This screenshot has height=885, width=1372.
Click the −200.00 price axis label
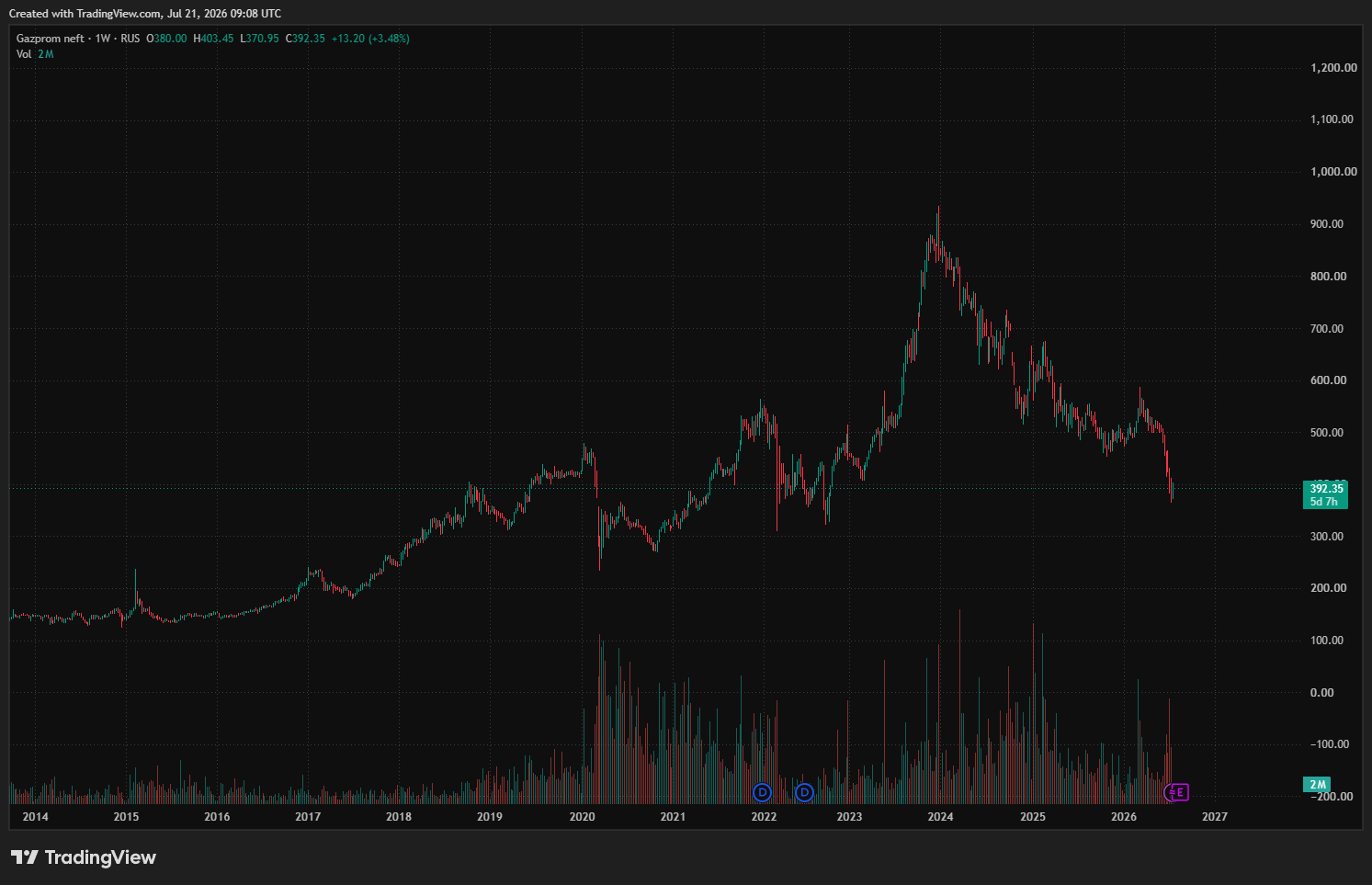(x=1332, y=797)
